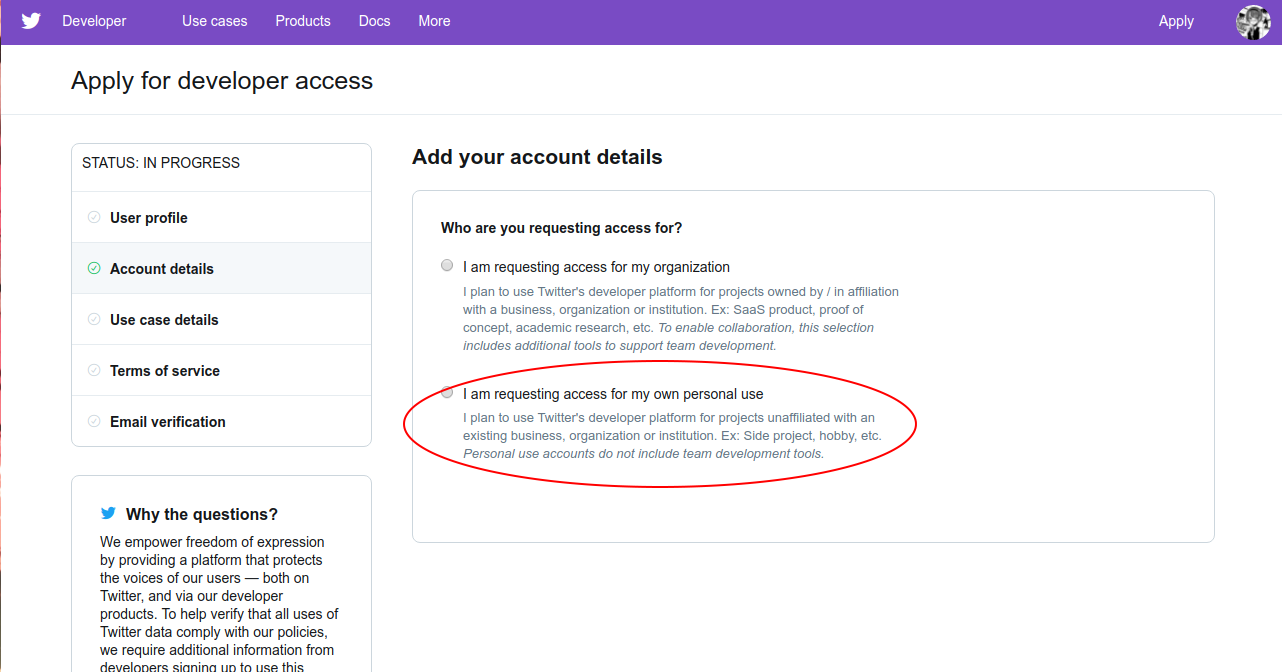Click the Apply button in navbar
The image size is (1282, 672).
click(1176, 20)
